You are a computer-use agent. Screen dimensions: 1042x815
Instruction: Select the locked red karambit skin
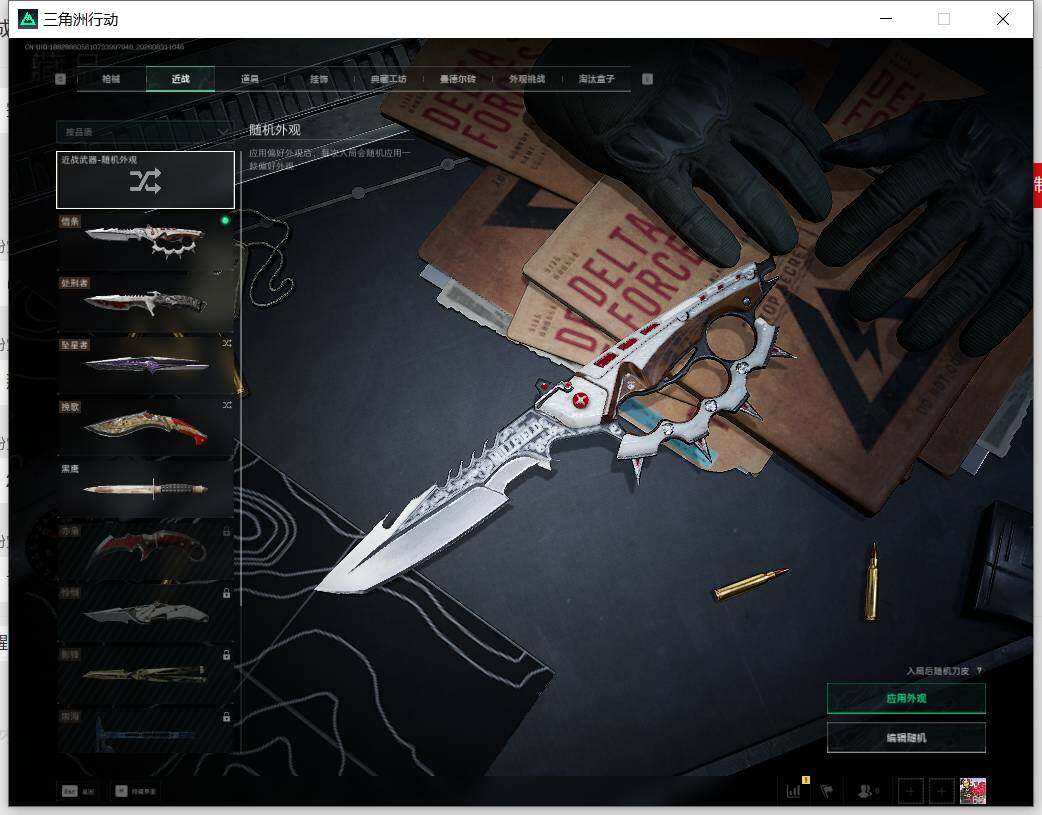tap(146, 550)
